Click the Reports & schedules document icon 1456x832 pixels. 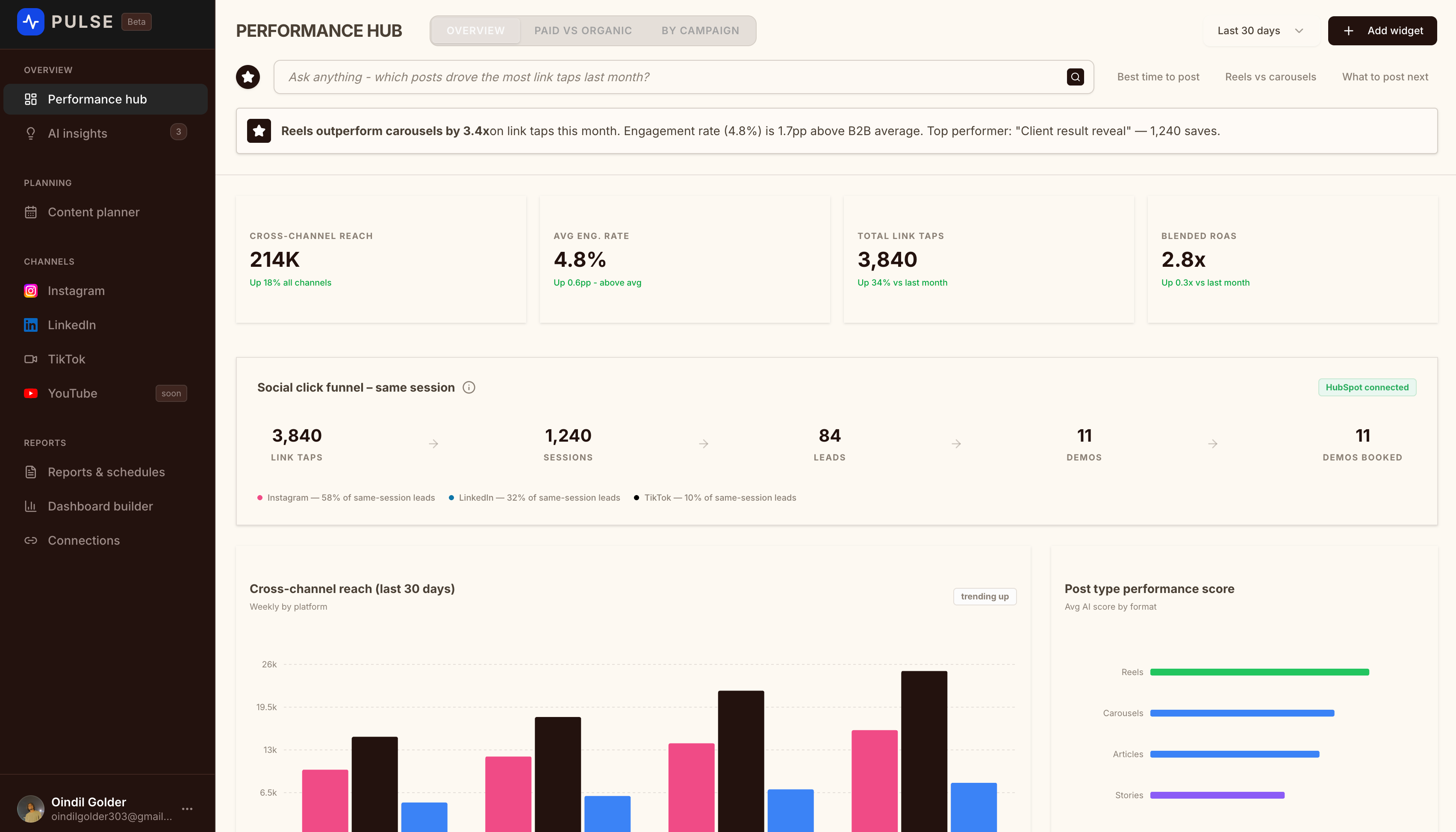tap(31, 472)
